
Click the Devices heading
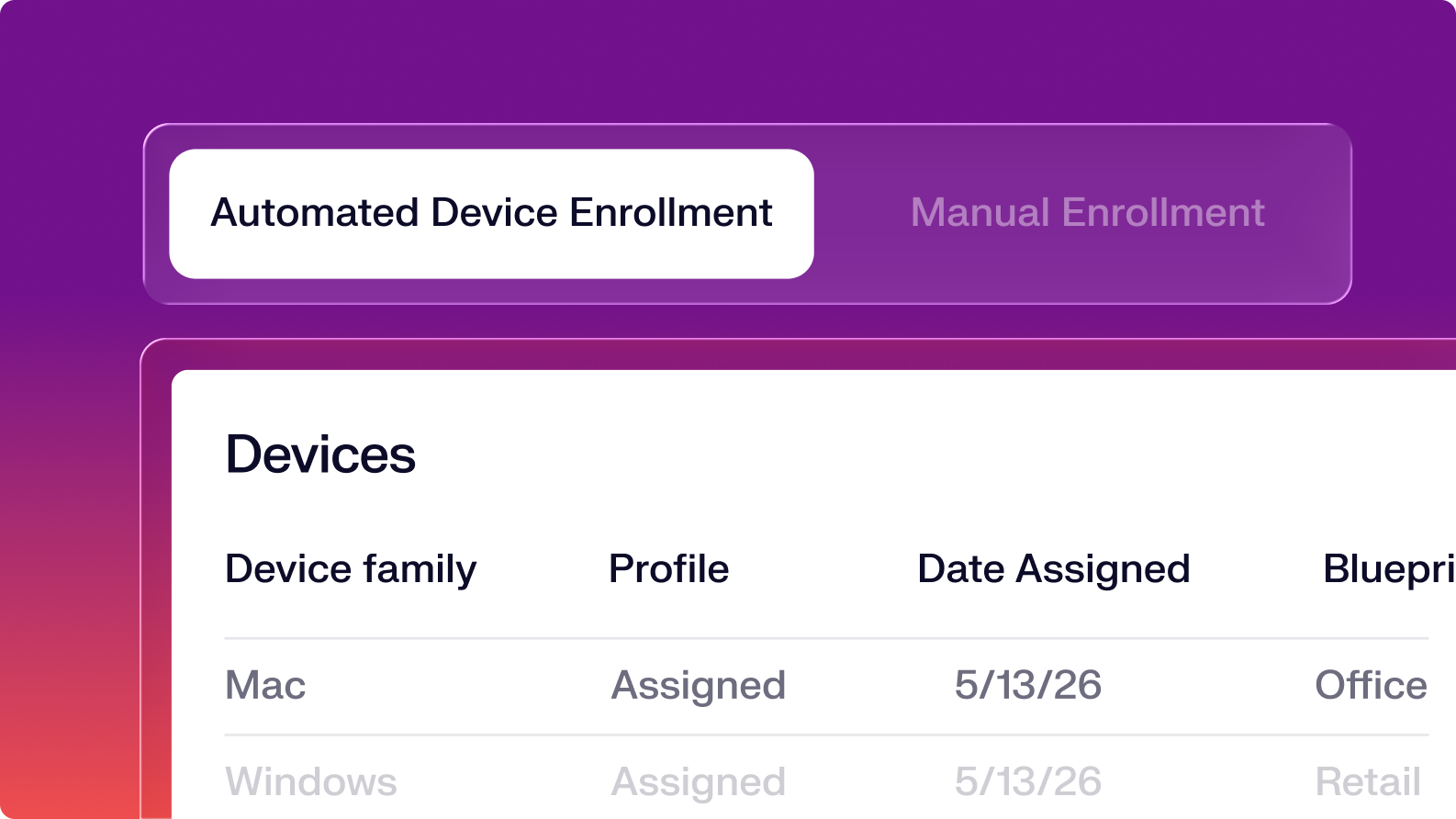click(320, 454)
